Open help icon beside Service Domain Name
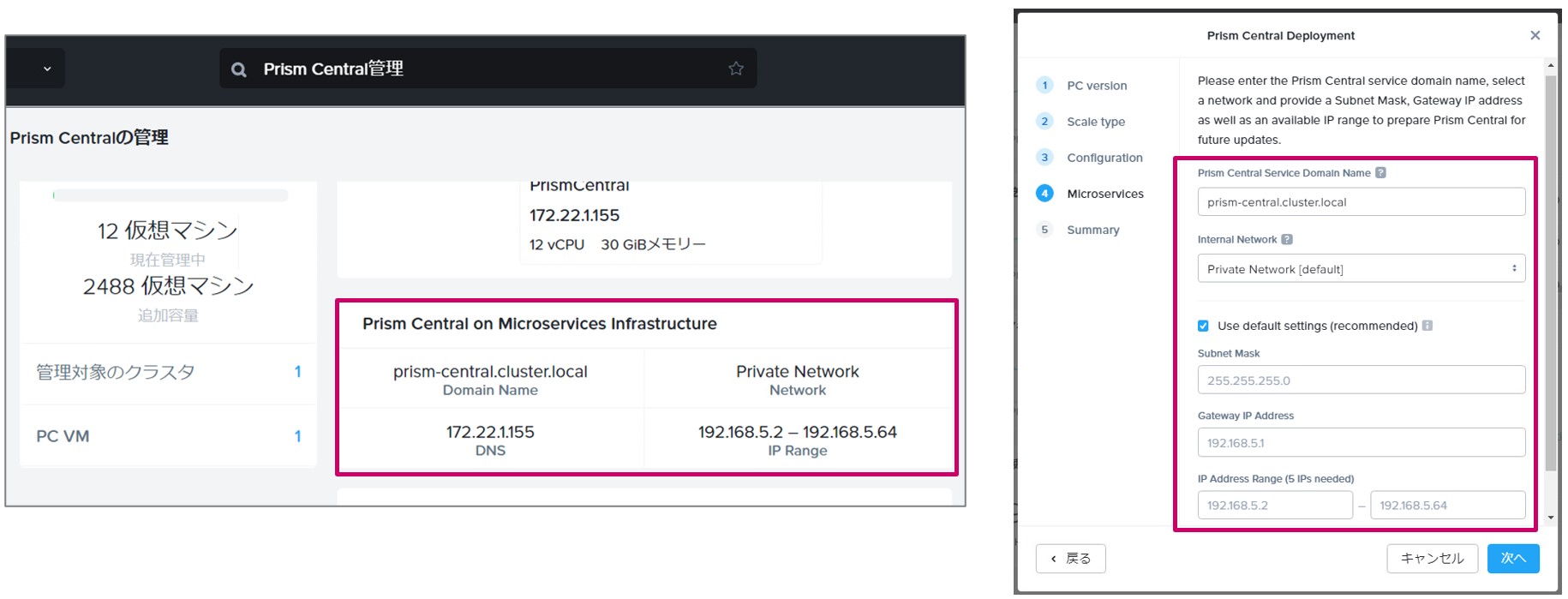 point(1380,173)
